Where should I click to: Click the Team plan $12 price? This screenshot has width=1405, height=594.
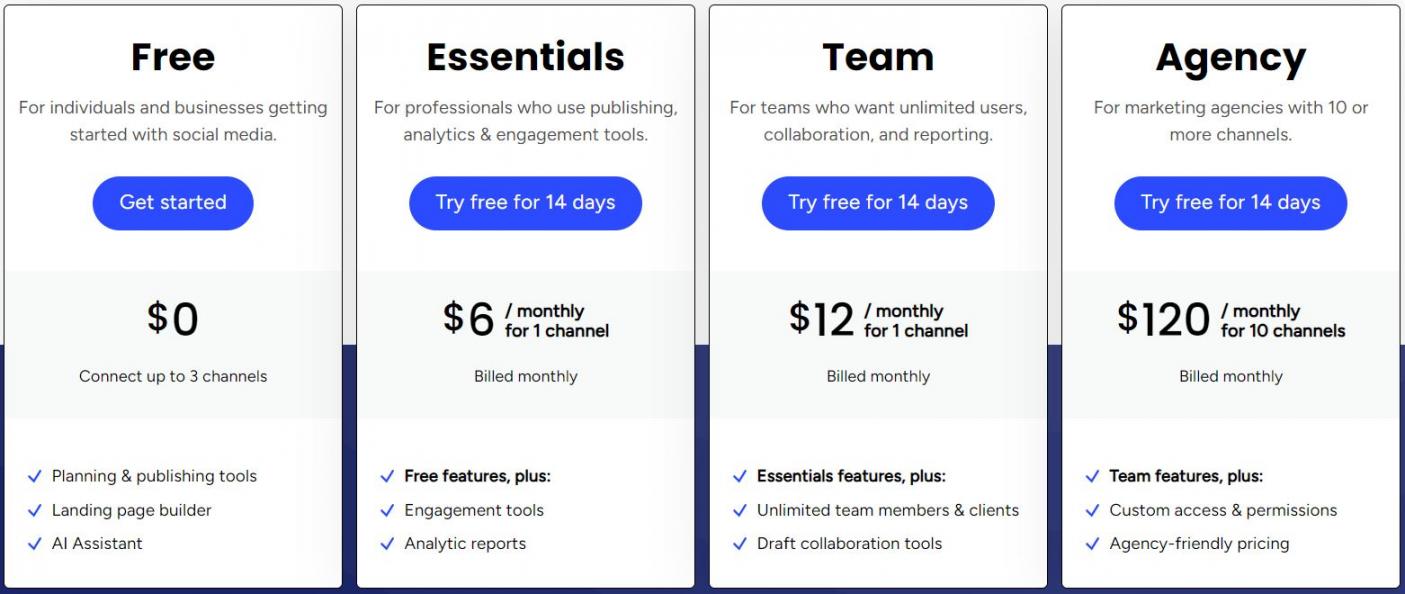point(821,319)
